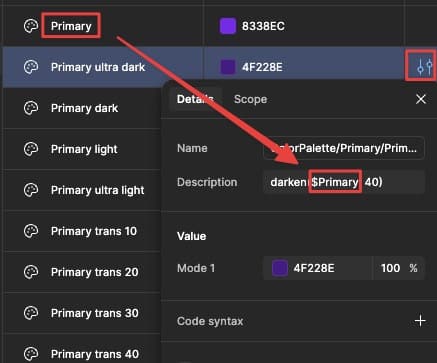This screenshot has height=363, width=437.
Task: Switch to the Scope tab
Action: 250,99
